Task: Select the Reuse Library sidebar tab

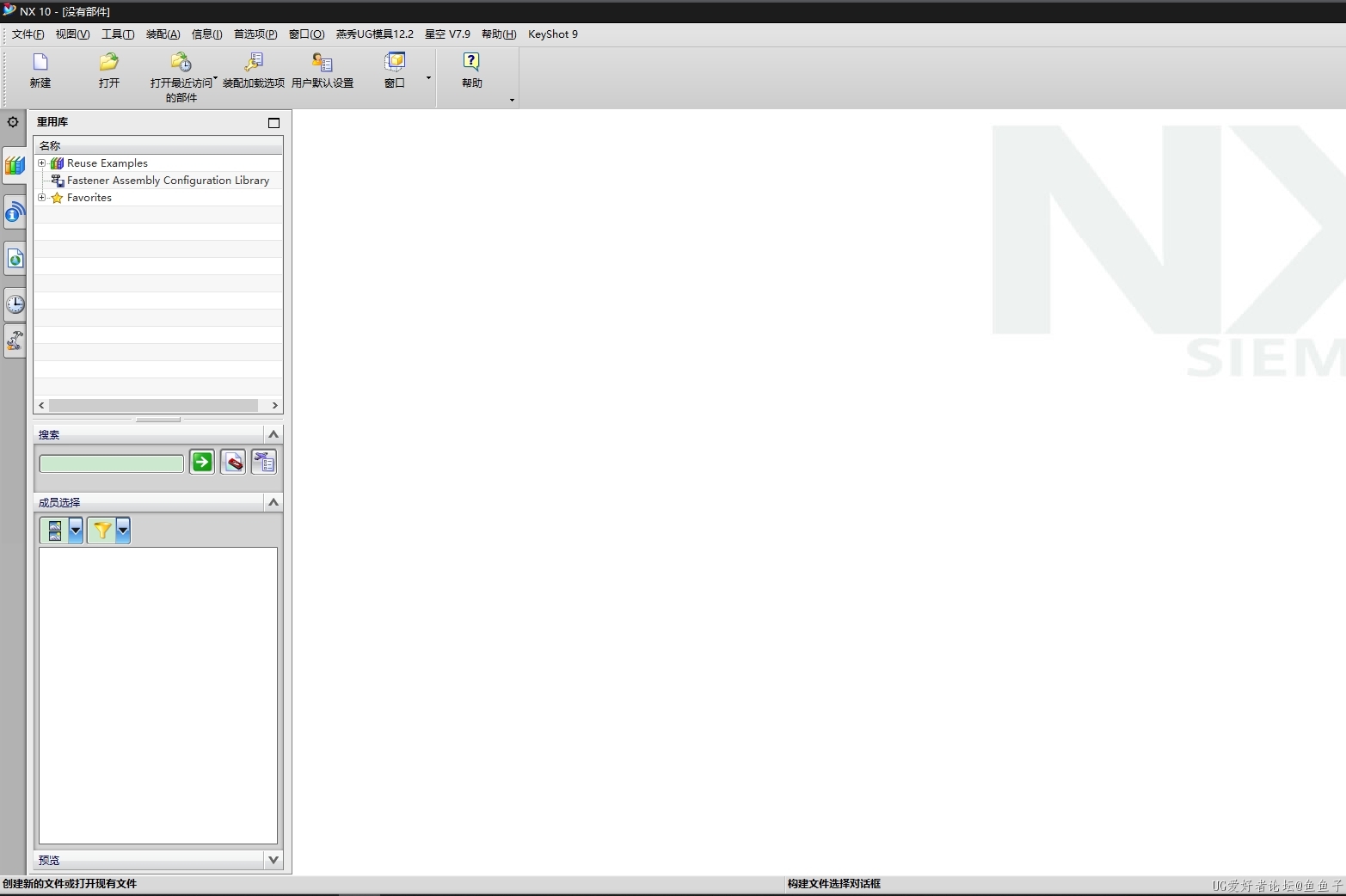Action: tap(15, 165)
